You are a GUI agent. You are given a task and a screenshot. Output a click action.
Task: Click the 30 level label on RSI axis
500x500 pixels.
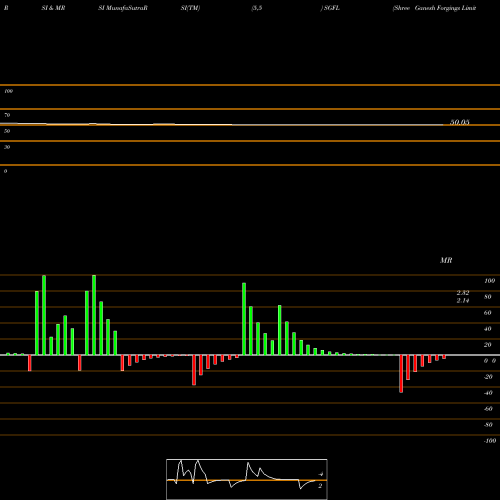7,147
